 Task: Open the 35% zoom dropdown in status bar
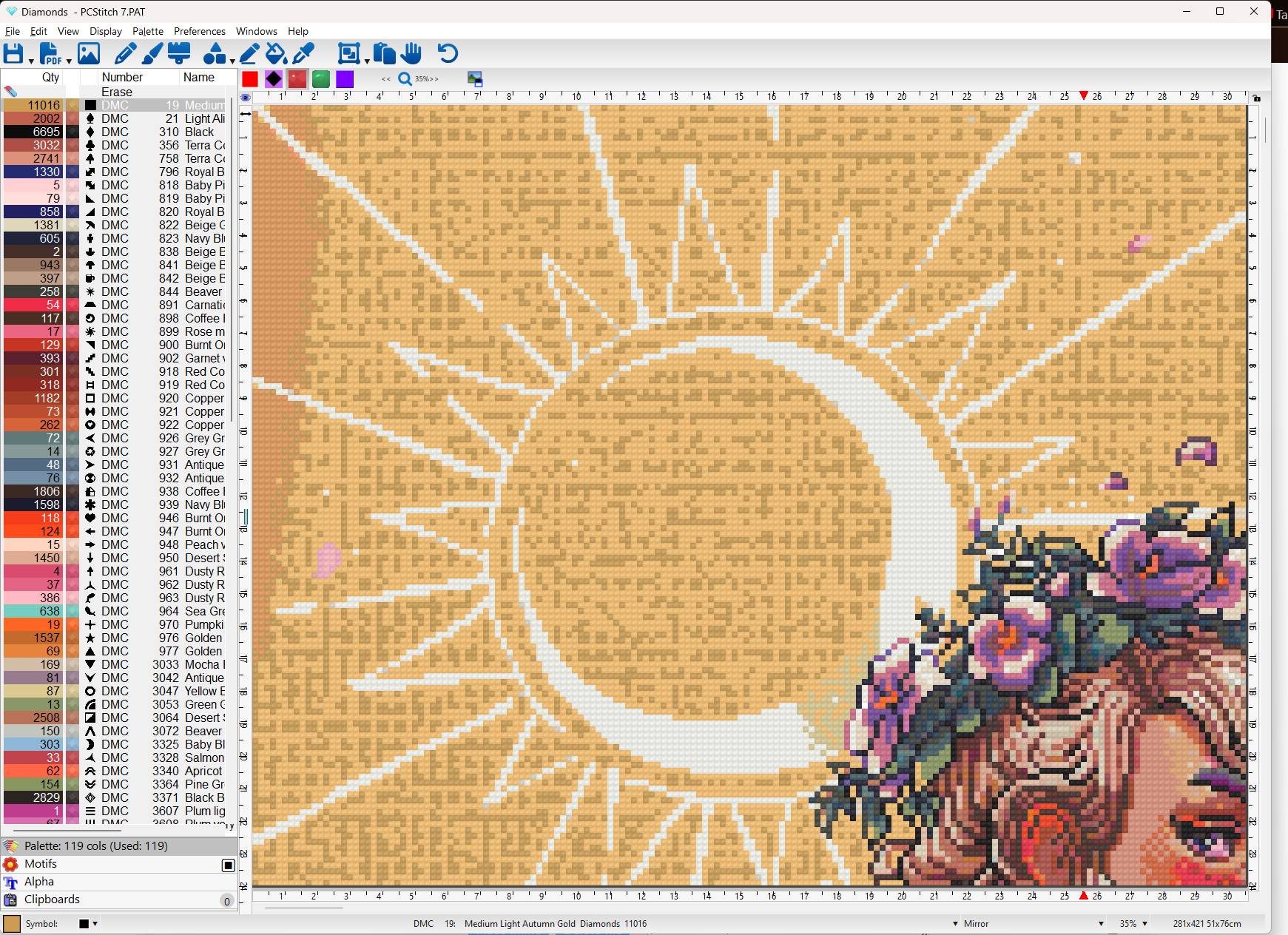coord(1144,924)
